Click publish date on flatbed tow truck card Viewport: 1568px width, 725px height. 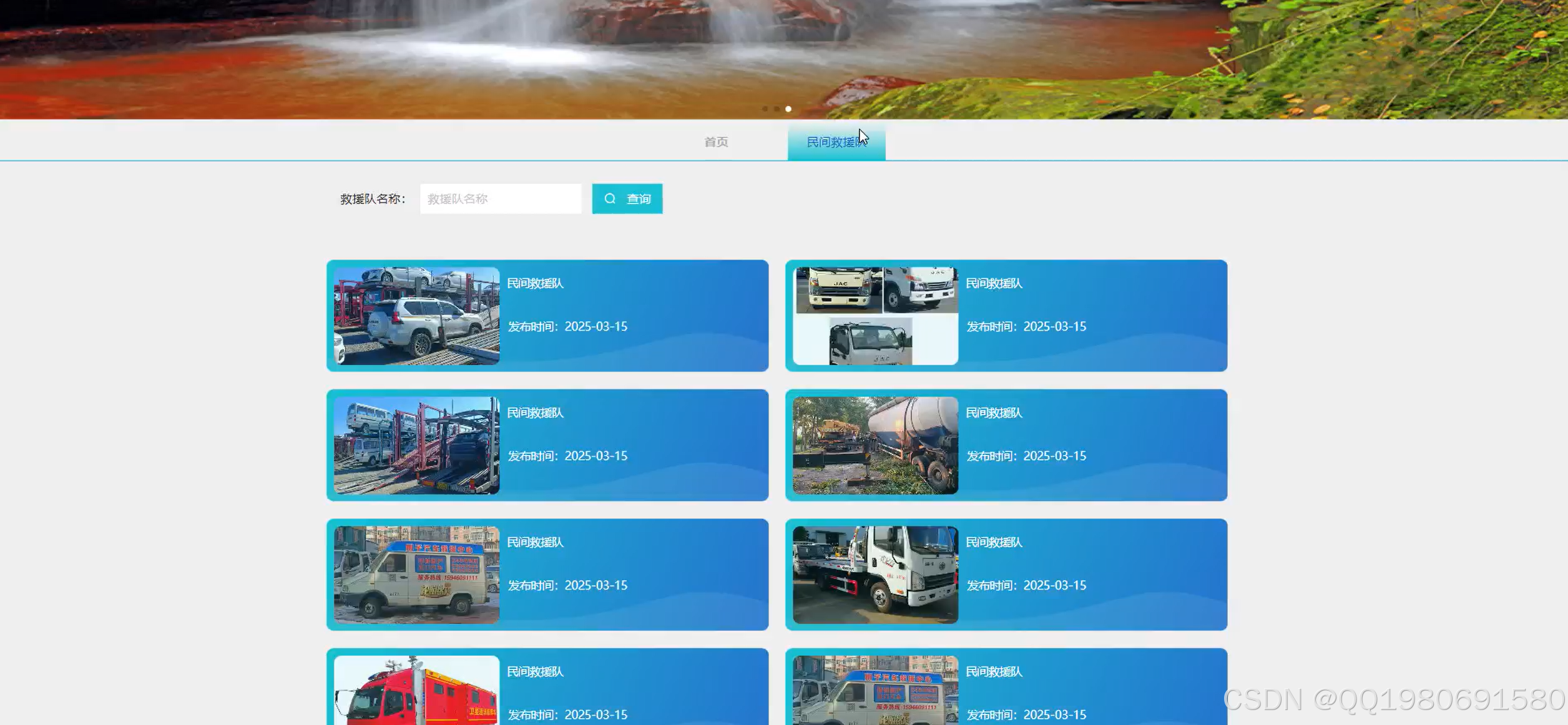click(1026, 585)
